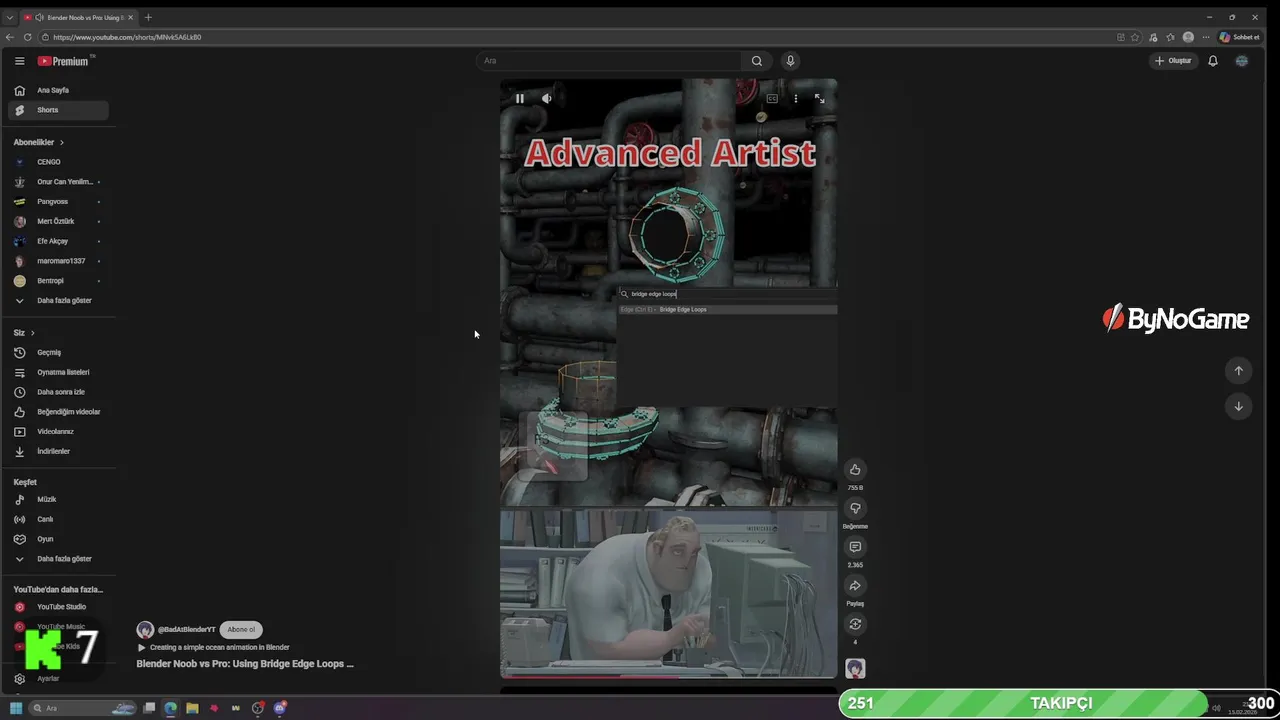Open the YouTube notifications bell
1280x720 pixels.
(x=1213, y=61)
